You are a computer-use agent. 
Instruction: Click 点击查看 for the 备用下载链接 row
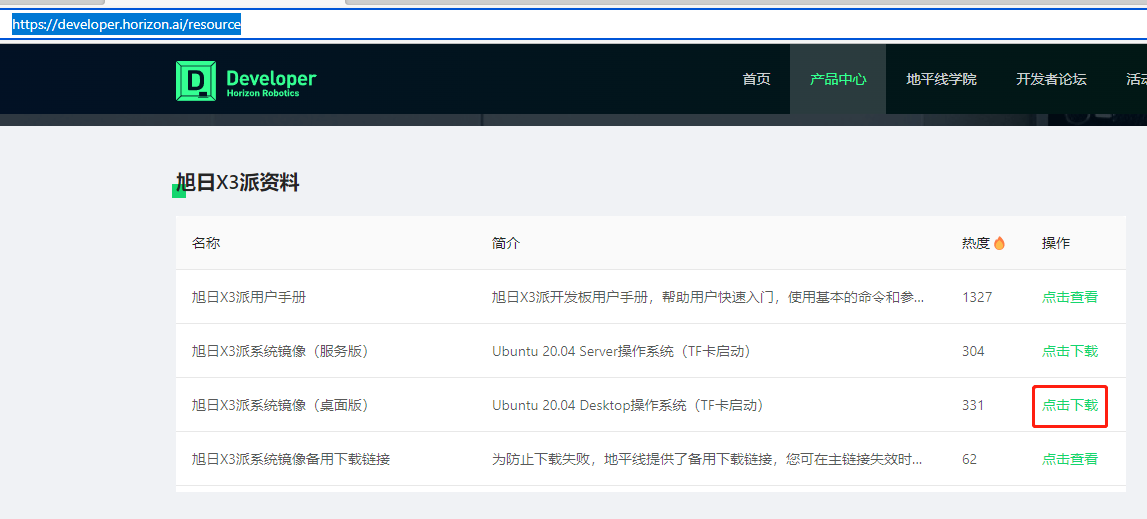[x=1070, y=459]
